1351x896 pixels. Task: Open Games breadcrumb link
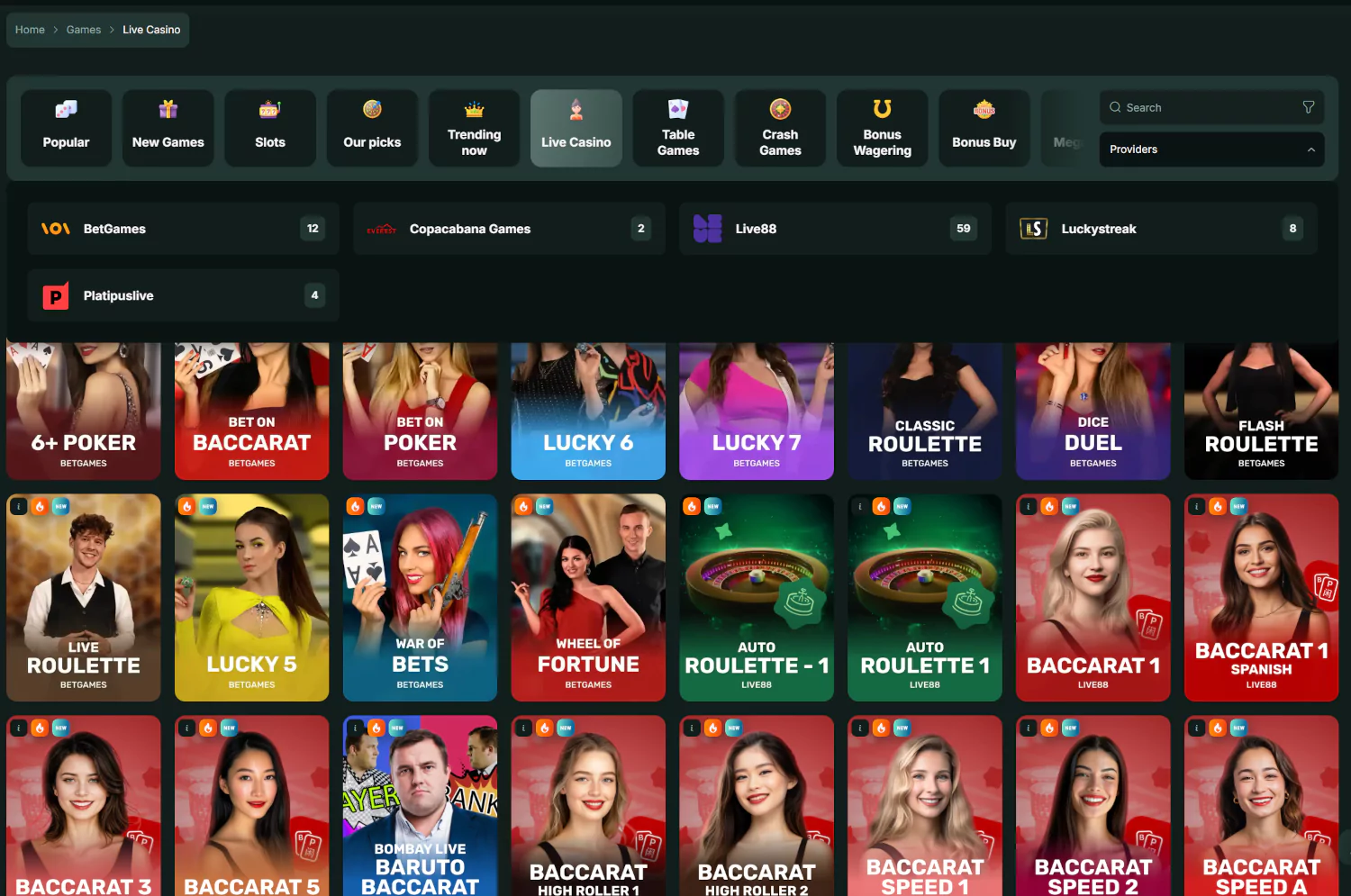(x=84, y=30)
